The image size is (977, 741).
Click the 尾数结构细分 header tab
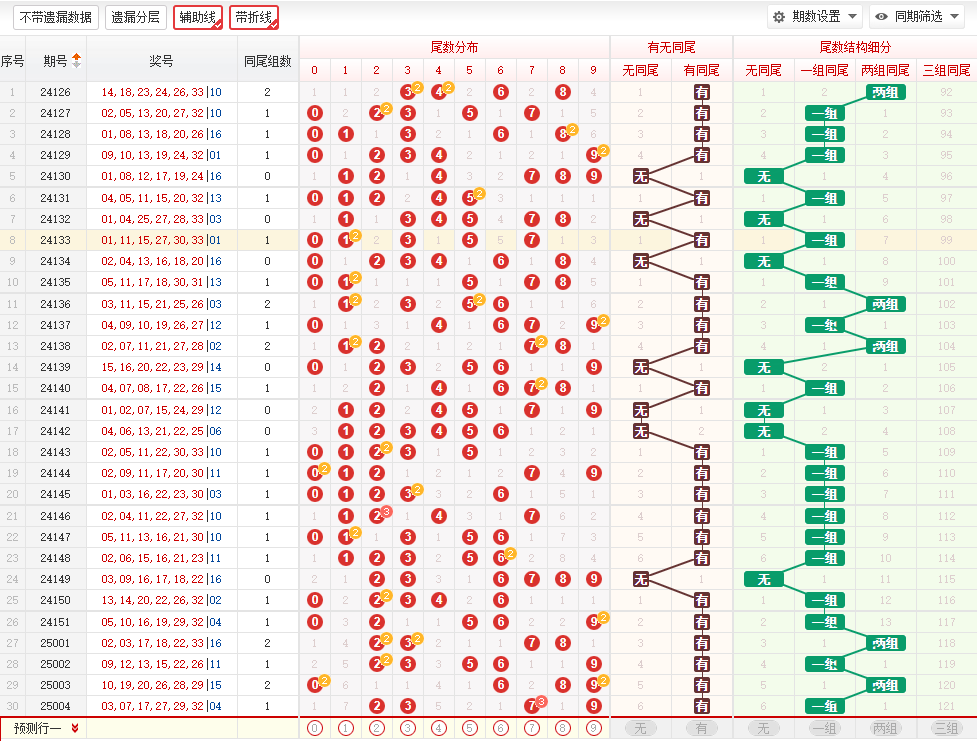coord(855,47)
